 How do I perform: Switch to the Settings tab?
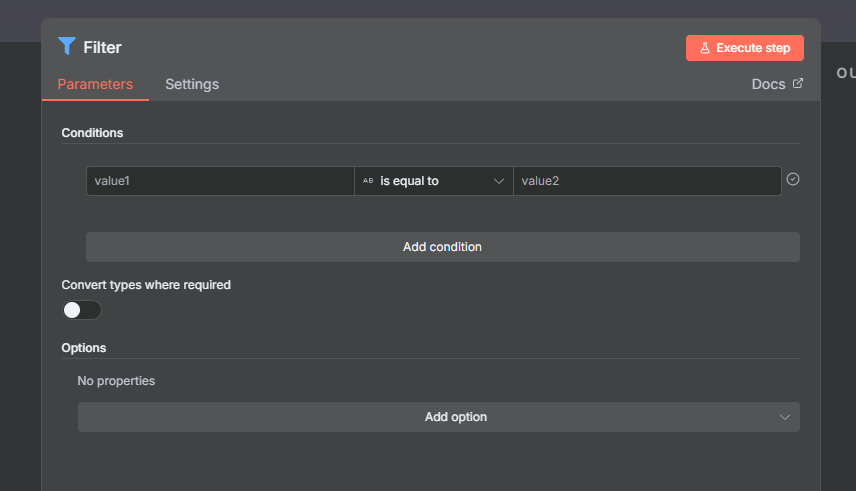point(192,84)
